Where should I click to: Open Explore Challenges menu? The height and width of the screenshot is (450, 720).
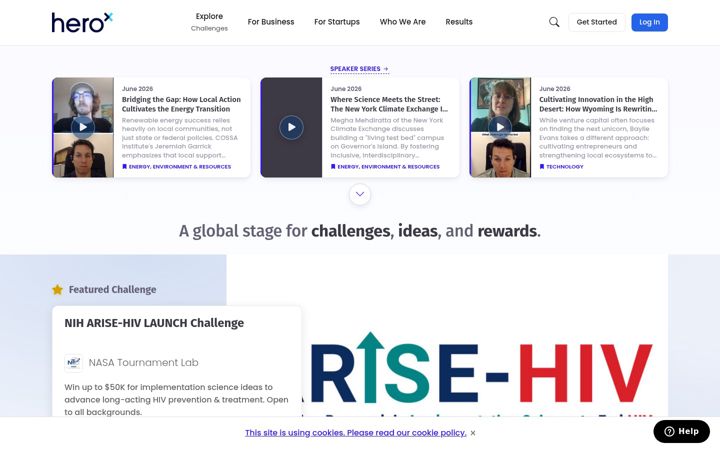pos(209,22)
